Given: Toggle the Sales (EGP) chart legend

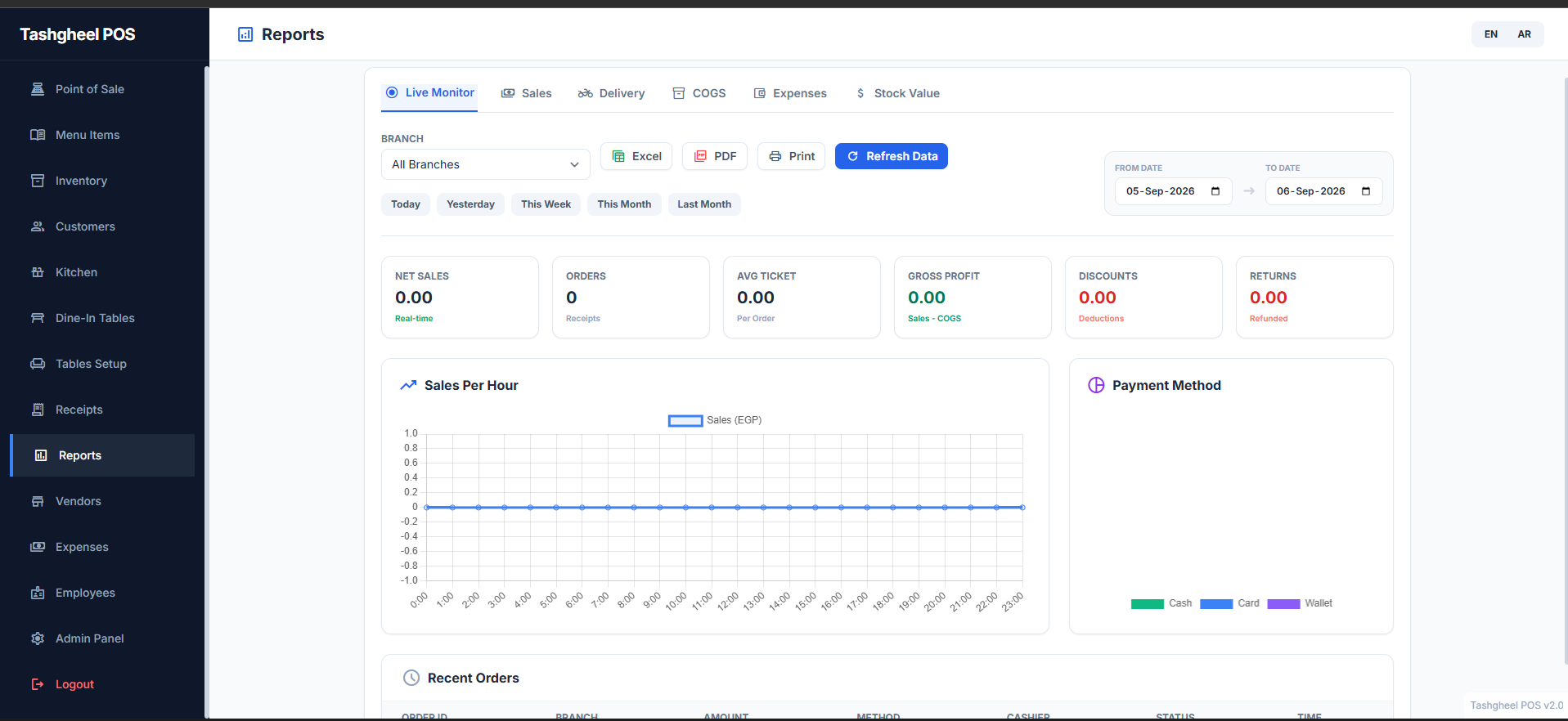Looking at the screenshot, I should click(715, 420).
